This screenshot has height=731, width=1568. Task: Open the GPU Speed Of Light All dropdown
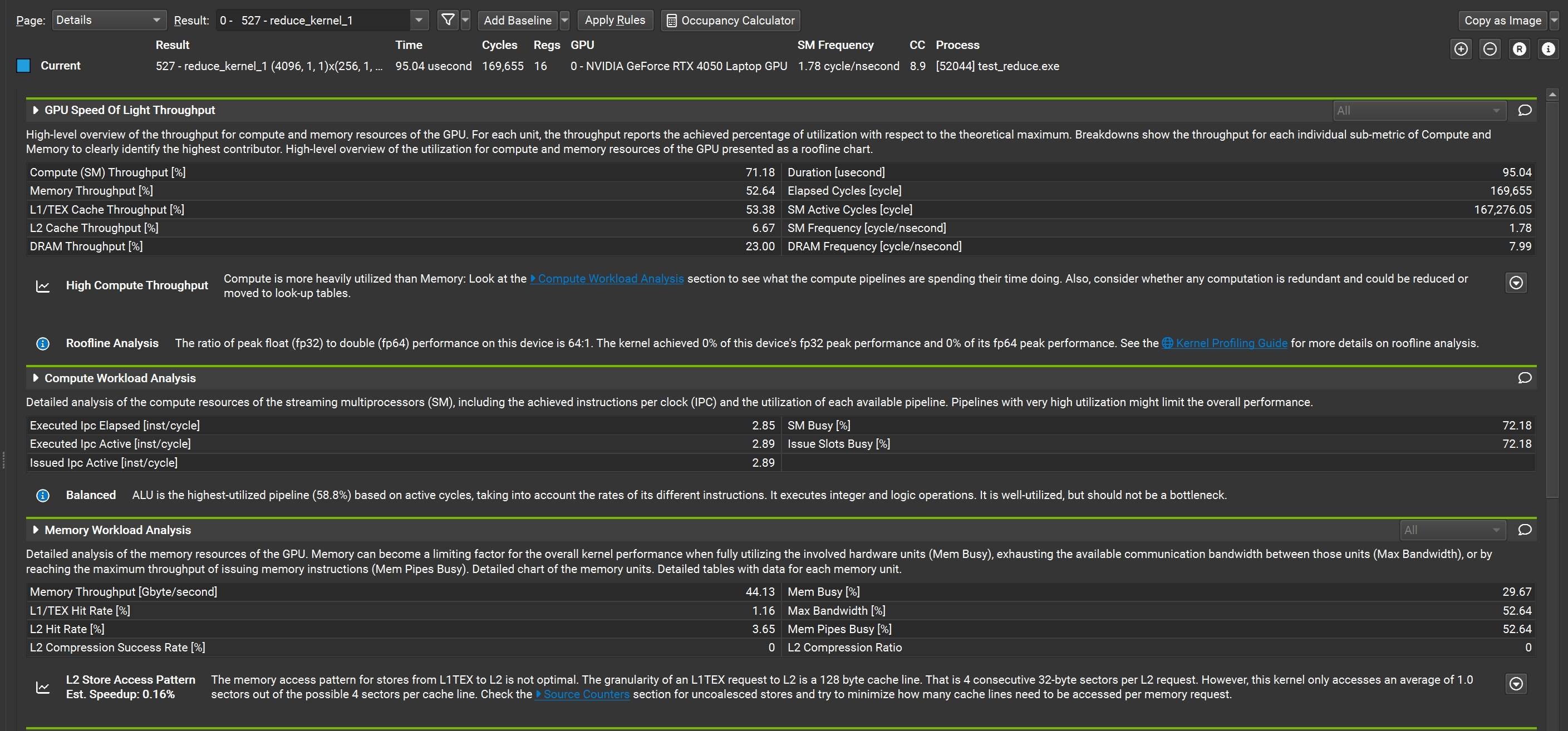point(1419,111)
